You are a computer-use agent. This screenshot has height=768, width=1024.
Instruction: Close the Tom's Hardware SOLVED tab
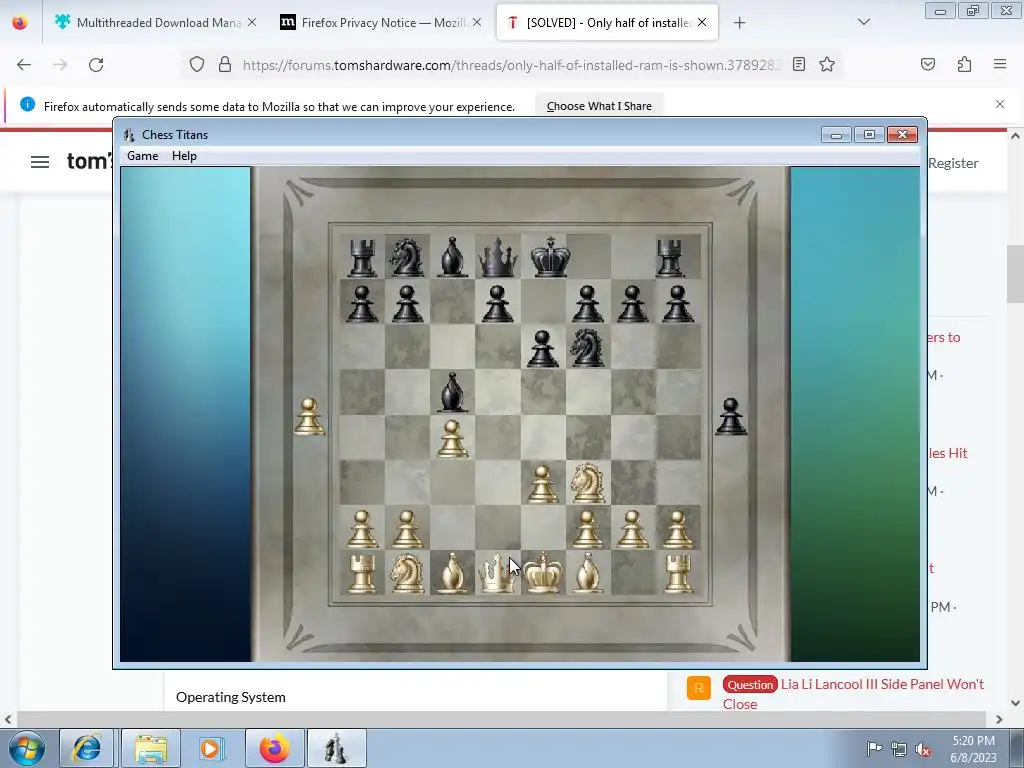702,22
